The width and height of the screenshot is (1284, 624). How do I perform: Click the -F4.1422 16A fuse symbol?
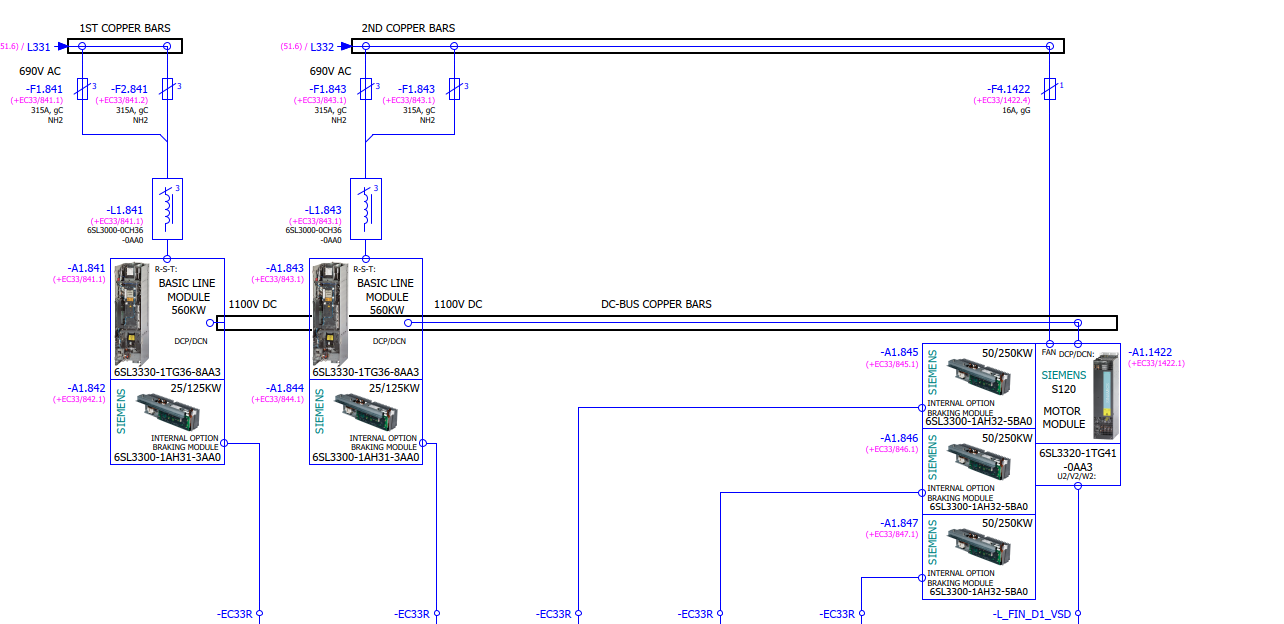click(x=1050, y=89)
